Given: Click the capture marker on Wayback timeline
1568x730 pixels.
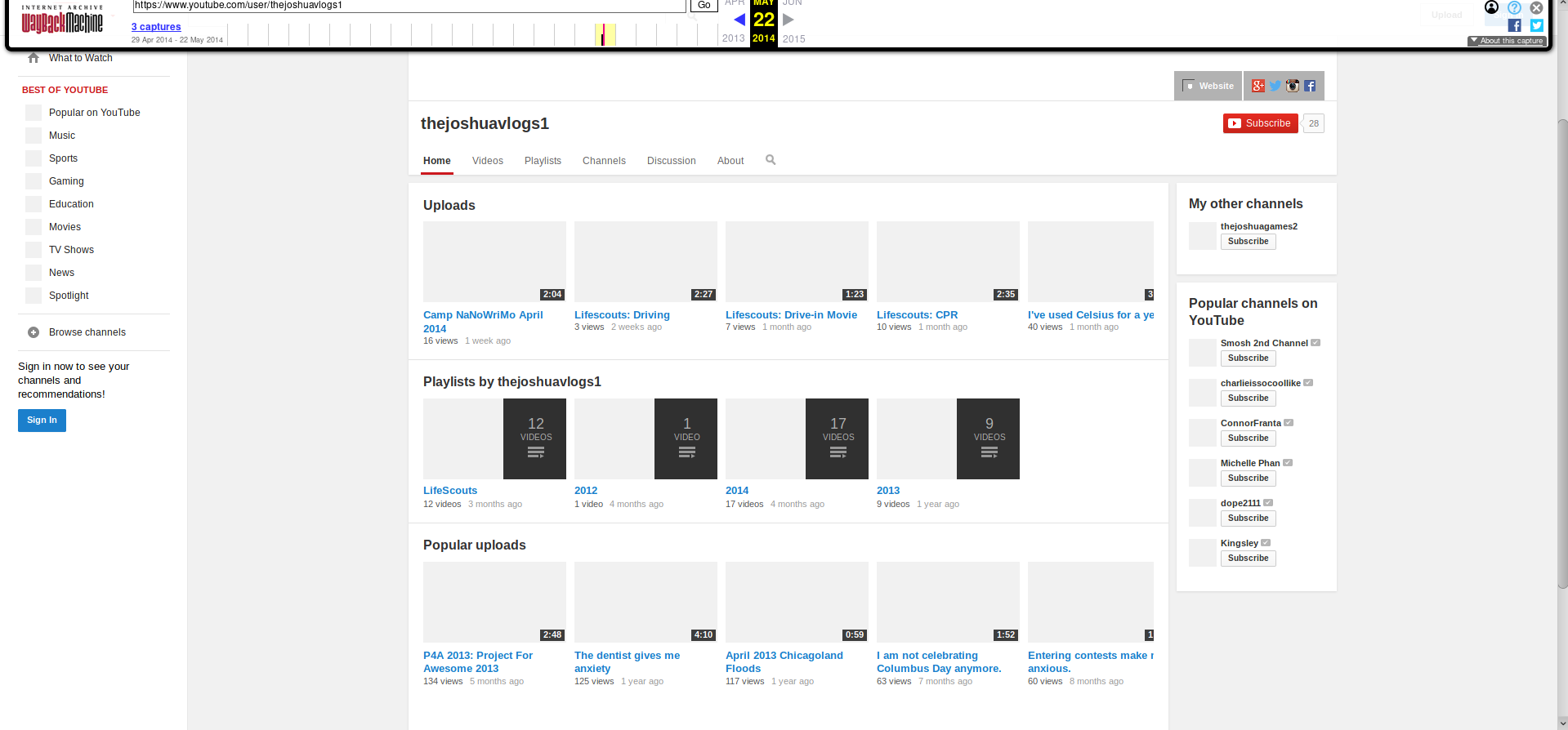Looking at the screenshot, I should [603, 36].
